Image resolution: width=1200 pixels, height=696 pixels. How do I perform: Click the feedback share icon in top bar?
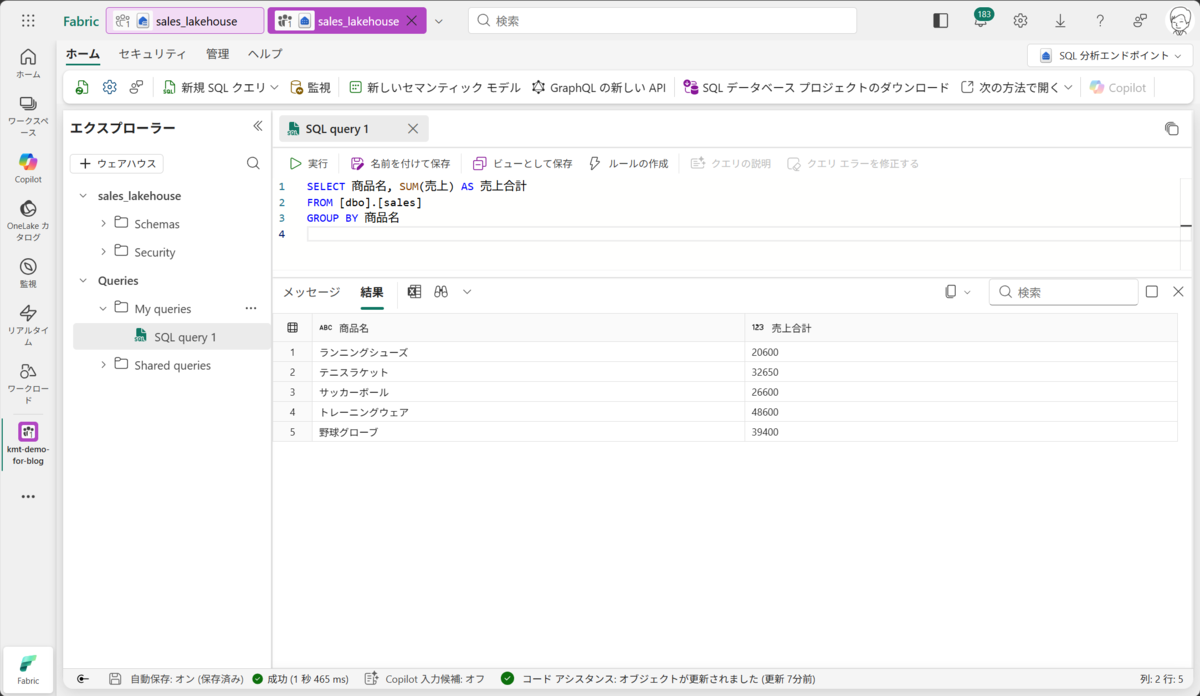pyautogui.click(x=1140, y=21)
